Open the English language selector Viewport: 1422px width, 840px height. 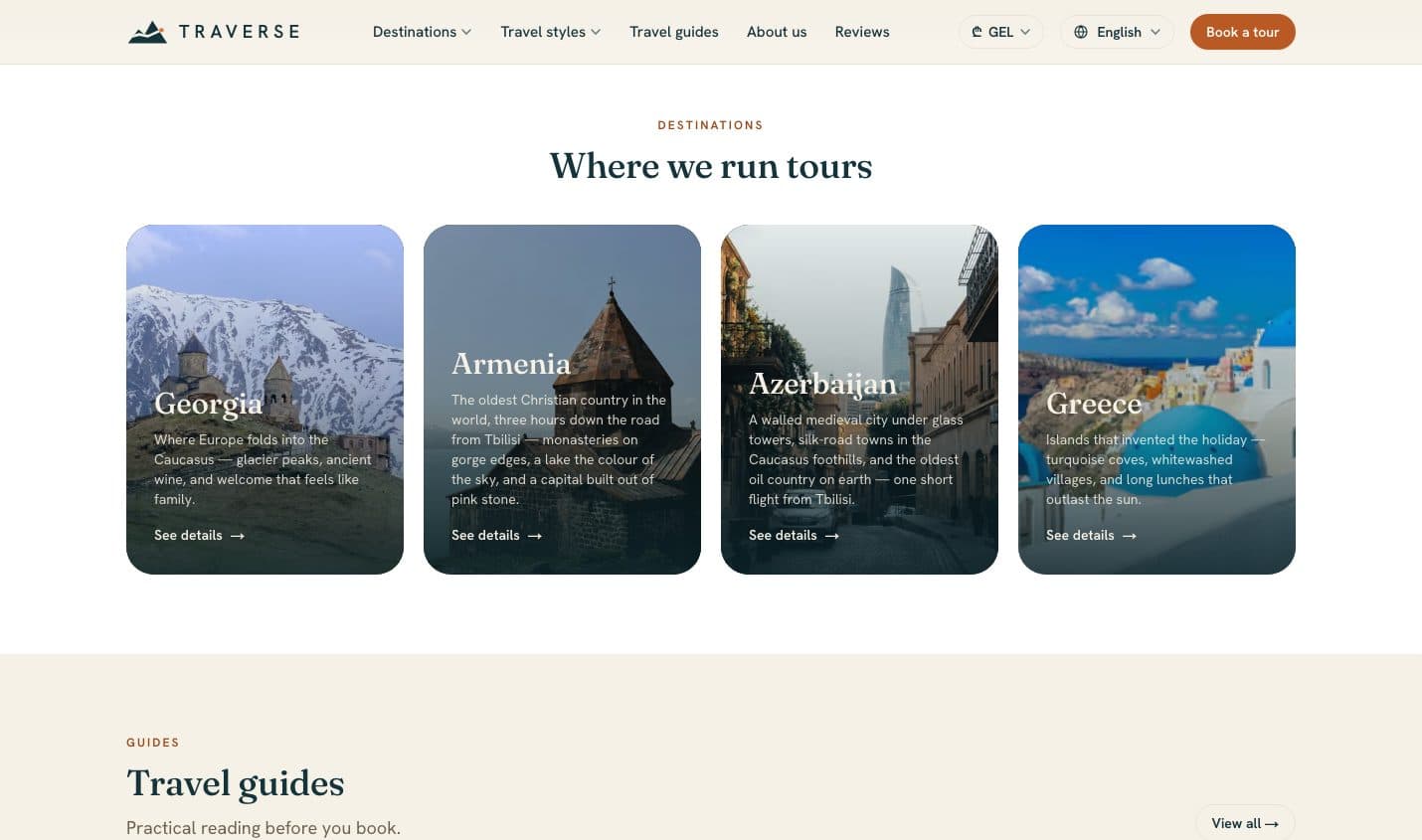click(x=1117, y=32)
